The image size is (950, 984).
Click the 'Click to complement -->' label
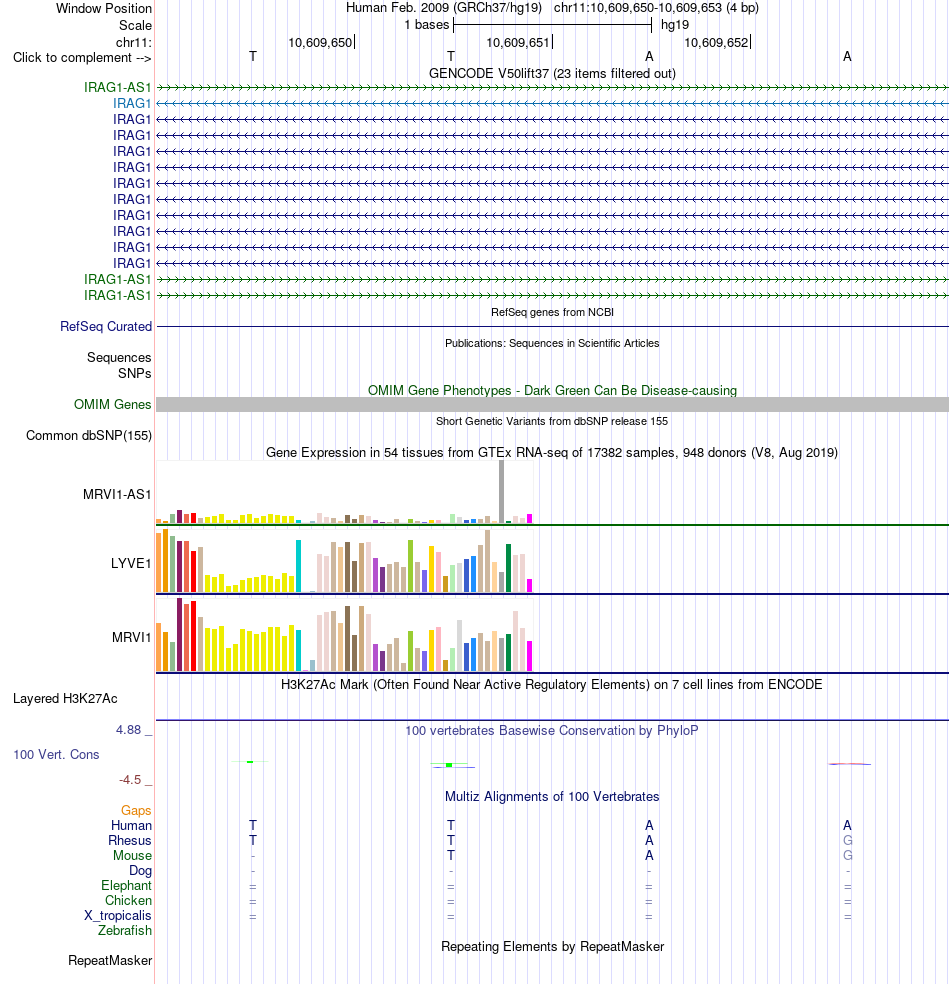click(x=82, y=58)
